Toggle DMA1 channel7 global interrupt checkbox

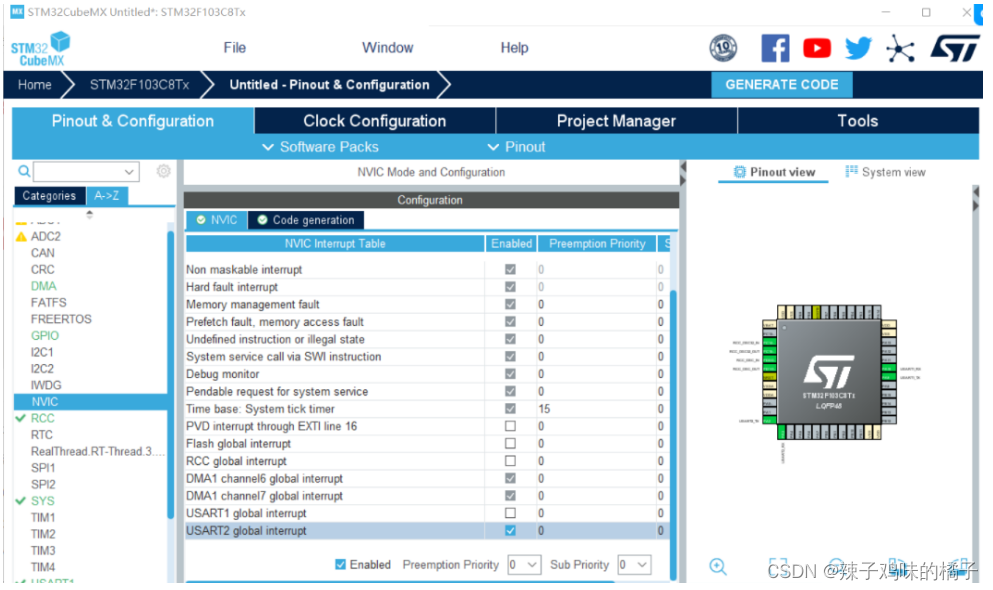[x=510, y=496]
